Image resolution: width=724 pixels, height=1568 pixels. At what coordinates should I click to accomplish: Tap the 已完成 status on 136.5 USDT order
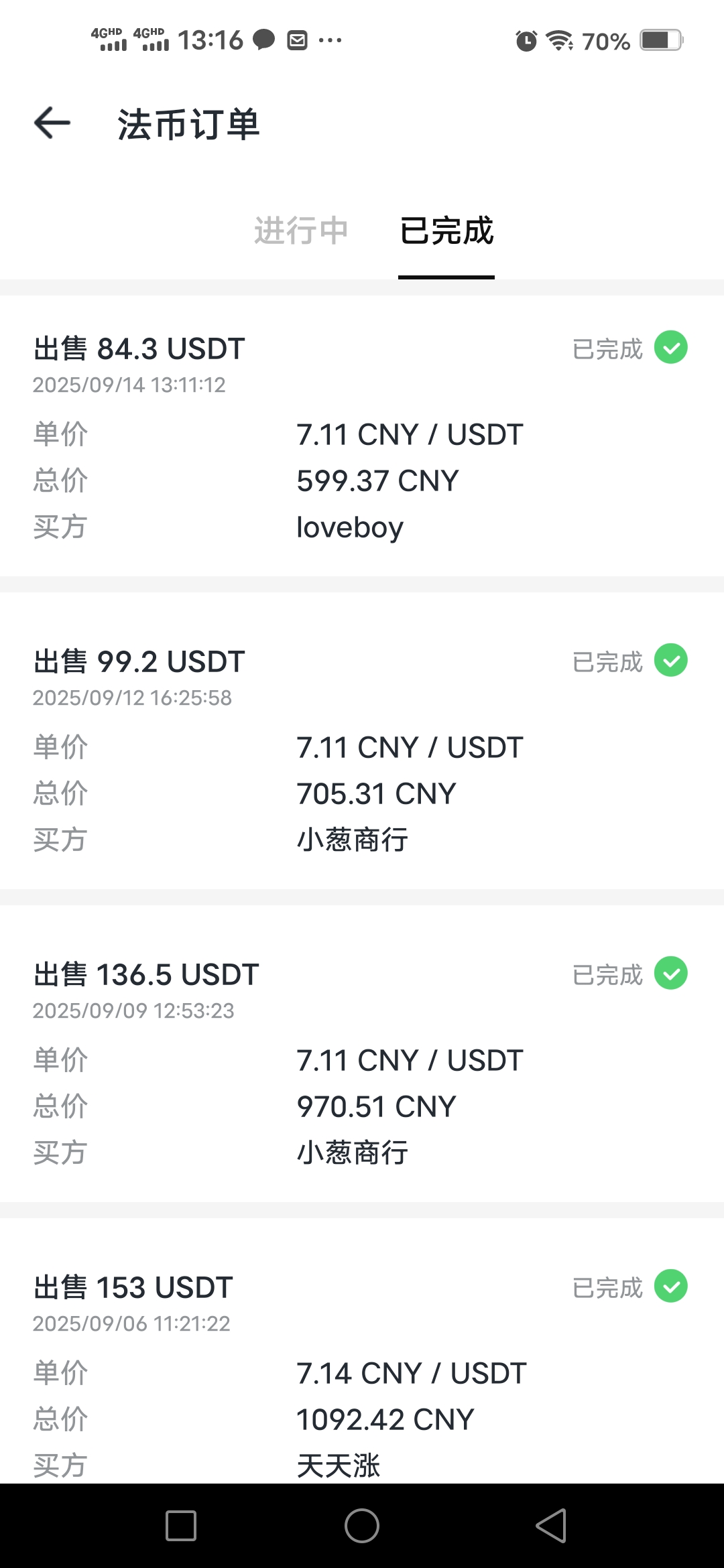pyautogui.click(x=607, y=975)
